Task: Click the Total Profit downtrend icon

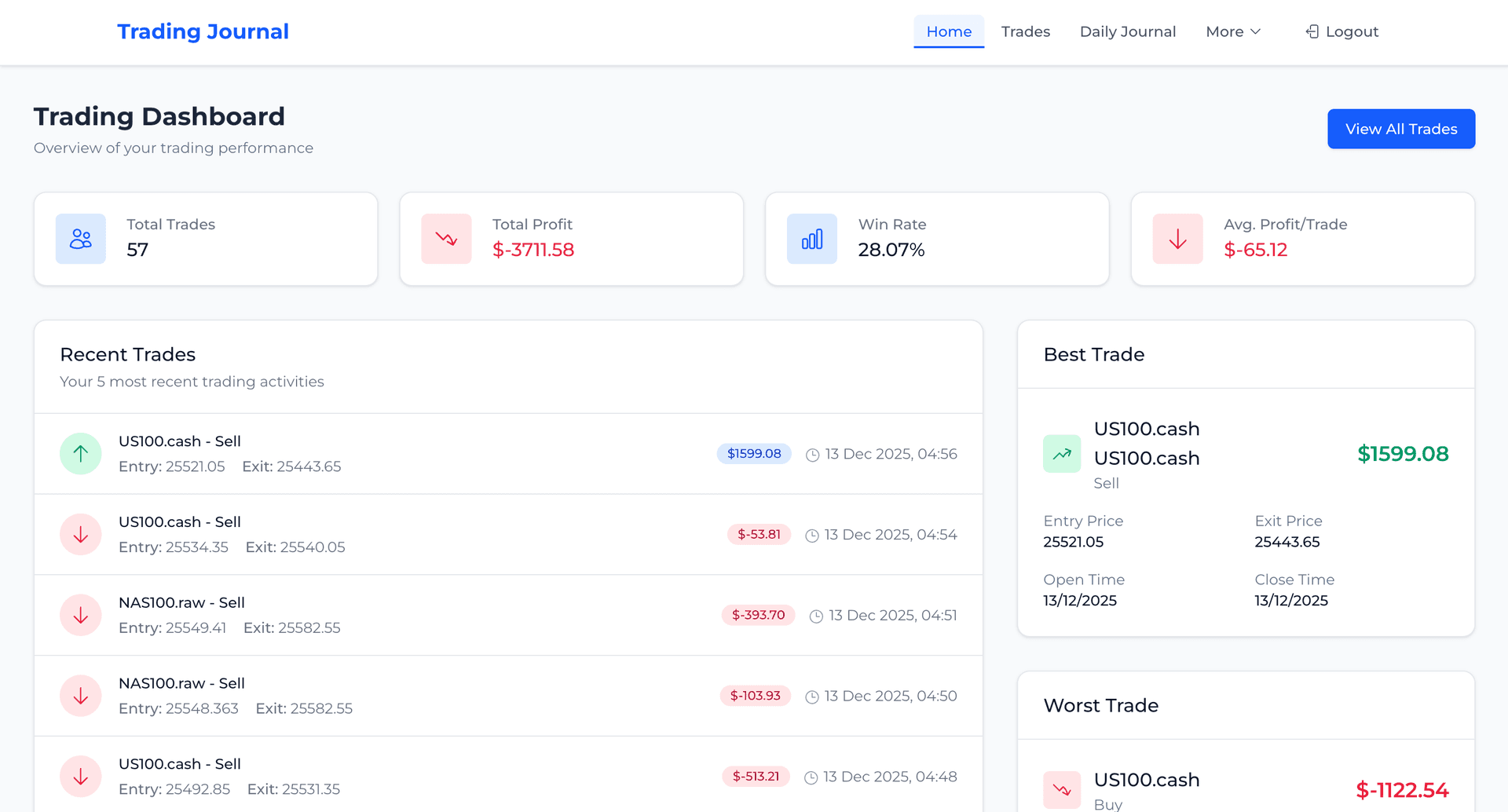Action: click(x=446, y=238)
